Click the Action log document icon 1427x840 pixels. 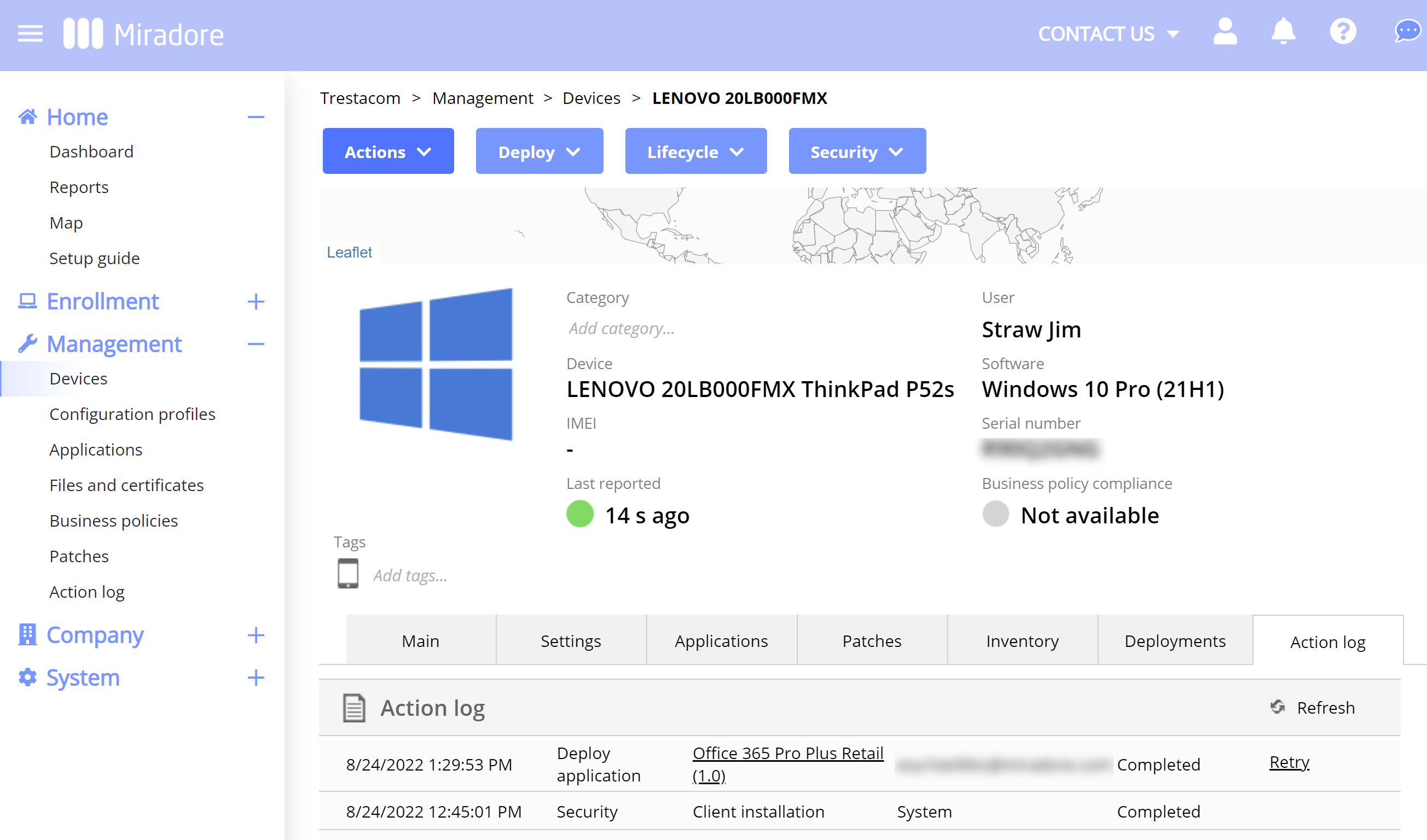click(x=354, y=708)
